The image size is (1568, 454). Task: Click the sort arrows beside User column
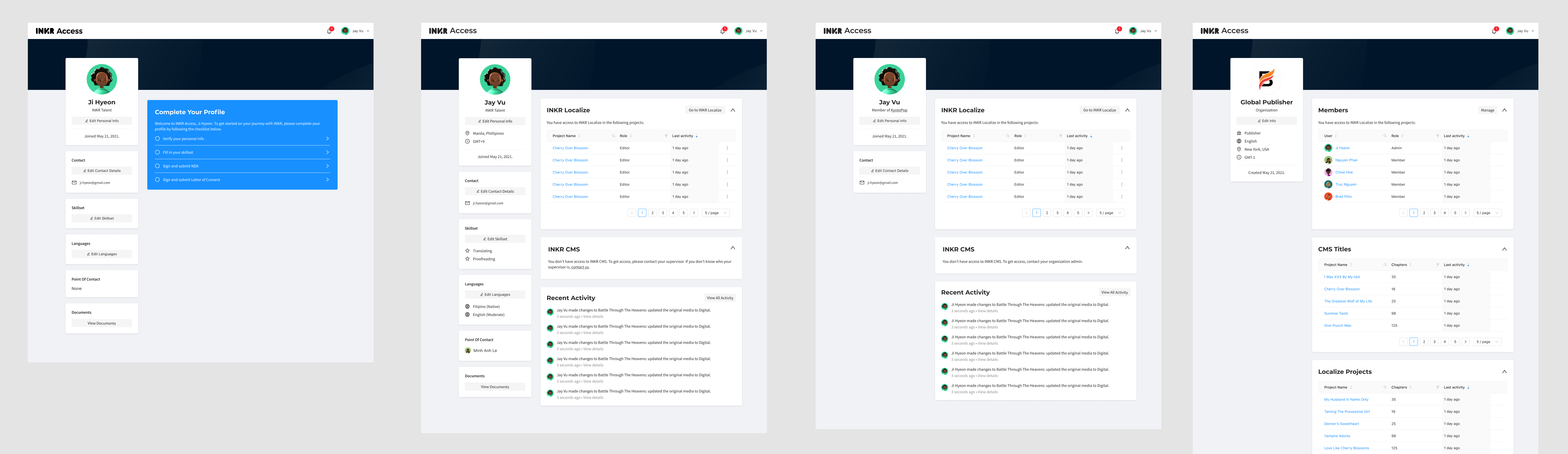tap(1337, 136)
